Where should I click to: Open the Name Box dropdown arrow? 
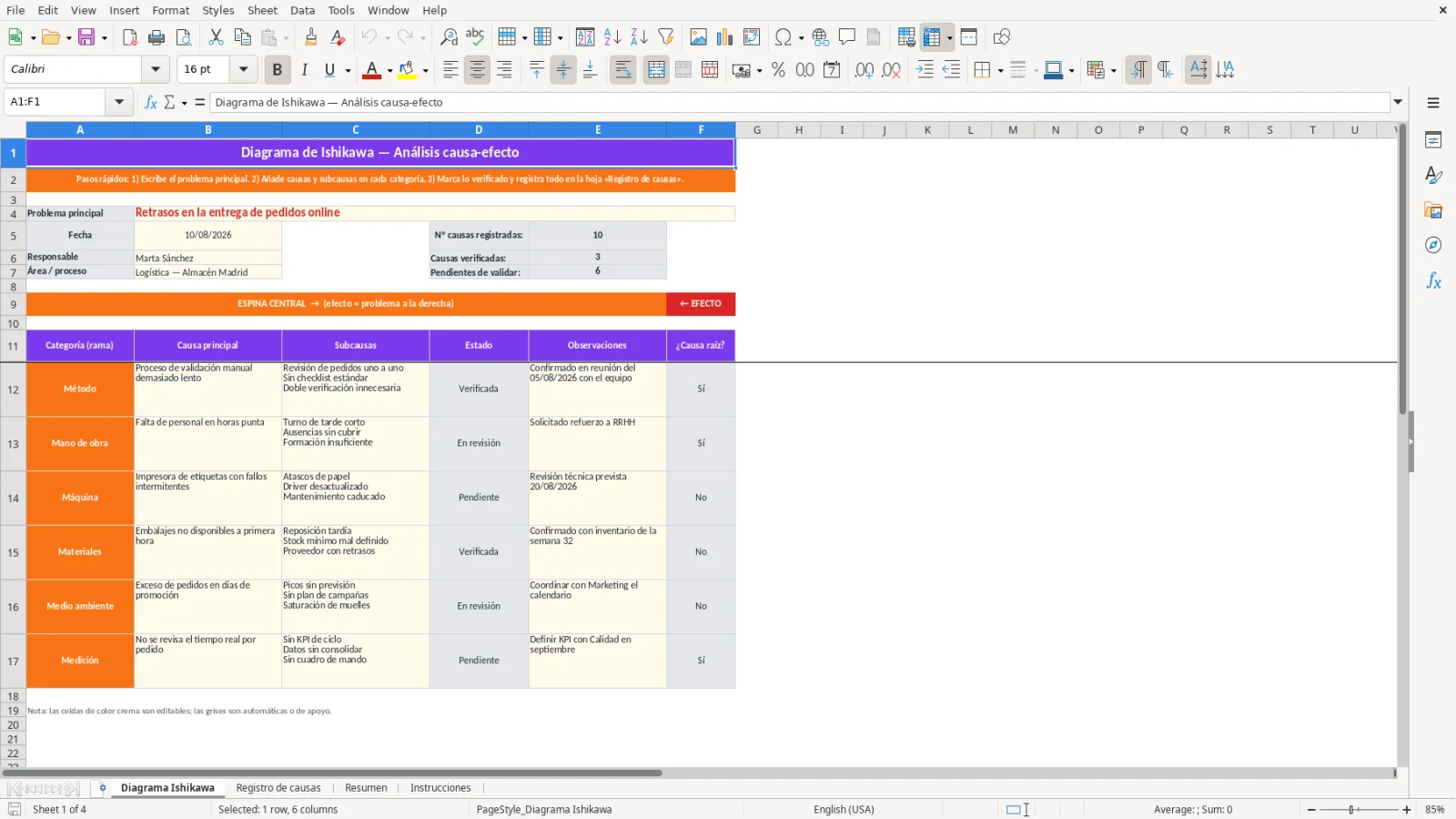[118, 102]
